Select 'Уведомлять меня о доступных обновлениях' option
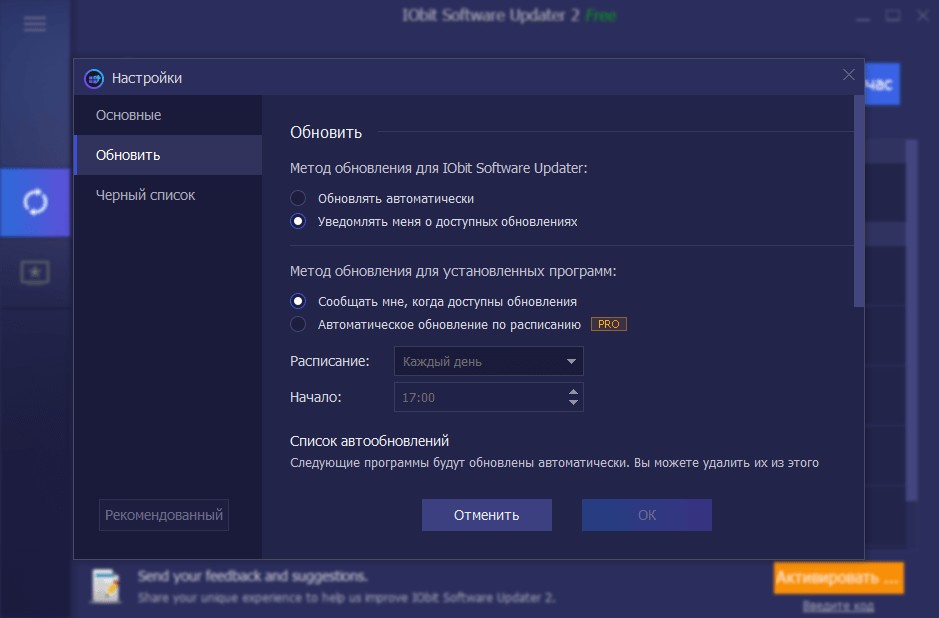 tap(298, 222)
